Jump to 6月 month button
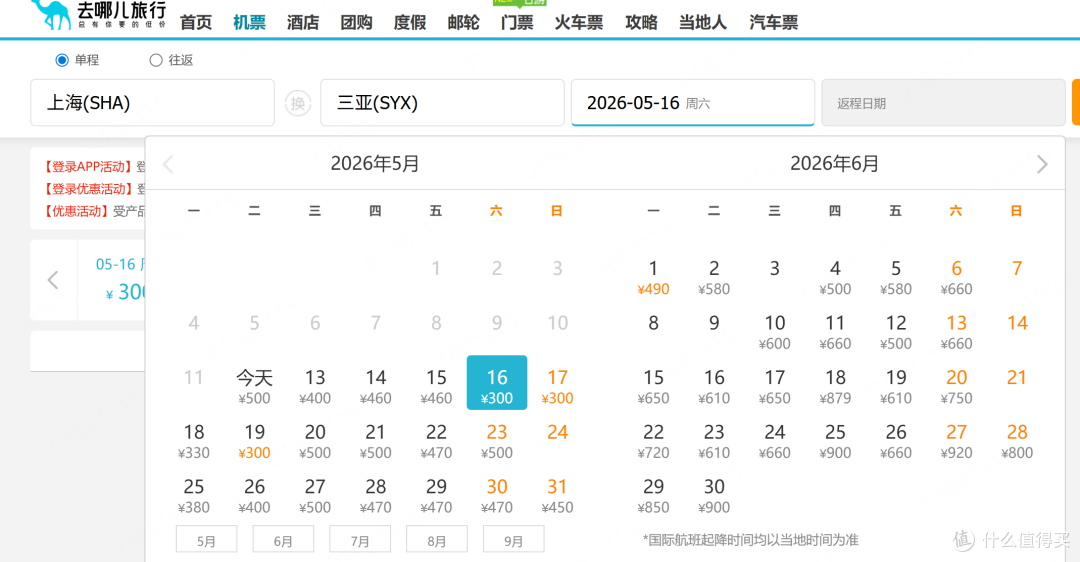Image resolution: width=1080 pixels, height=562 pixels. pyautogui.click(x=283, y=540)
